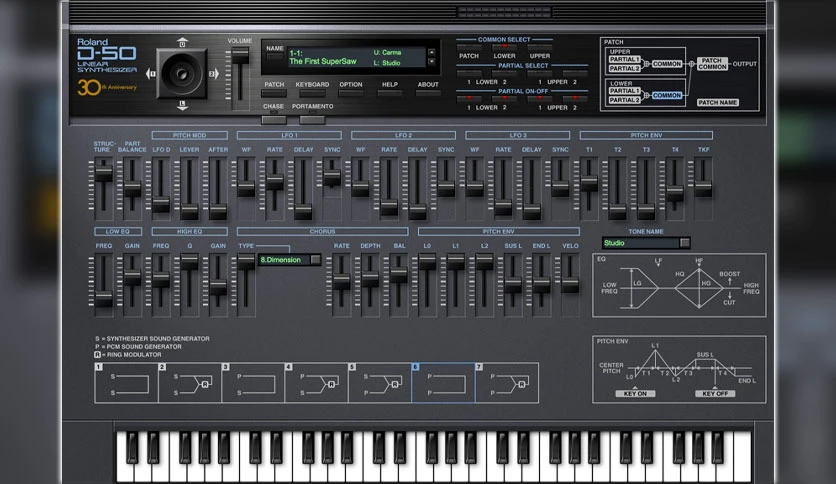The width and height of the screenshot is (836, 484).
Task: Click the Name button beside display
Action: coord(275,56)
